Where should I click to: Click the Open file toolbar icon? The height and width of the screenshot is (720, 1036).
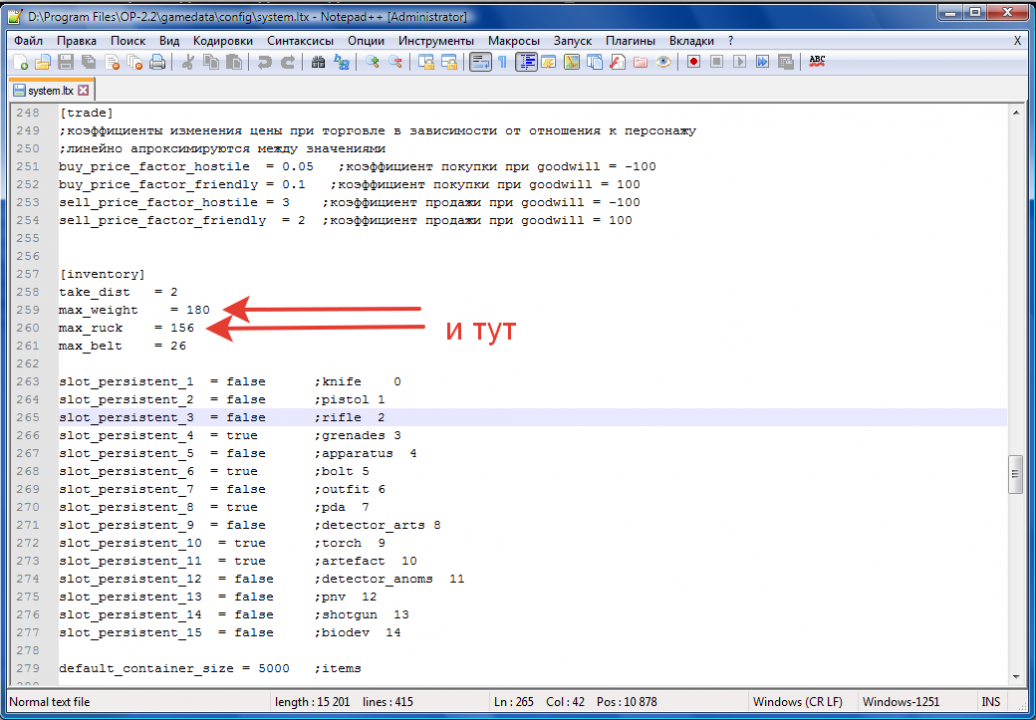42,63
